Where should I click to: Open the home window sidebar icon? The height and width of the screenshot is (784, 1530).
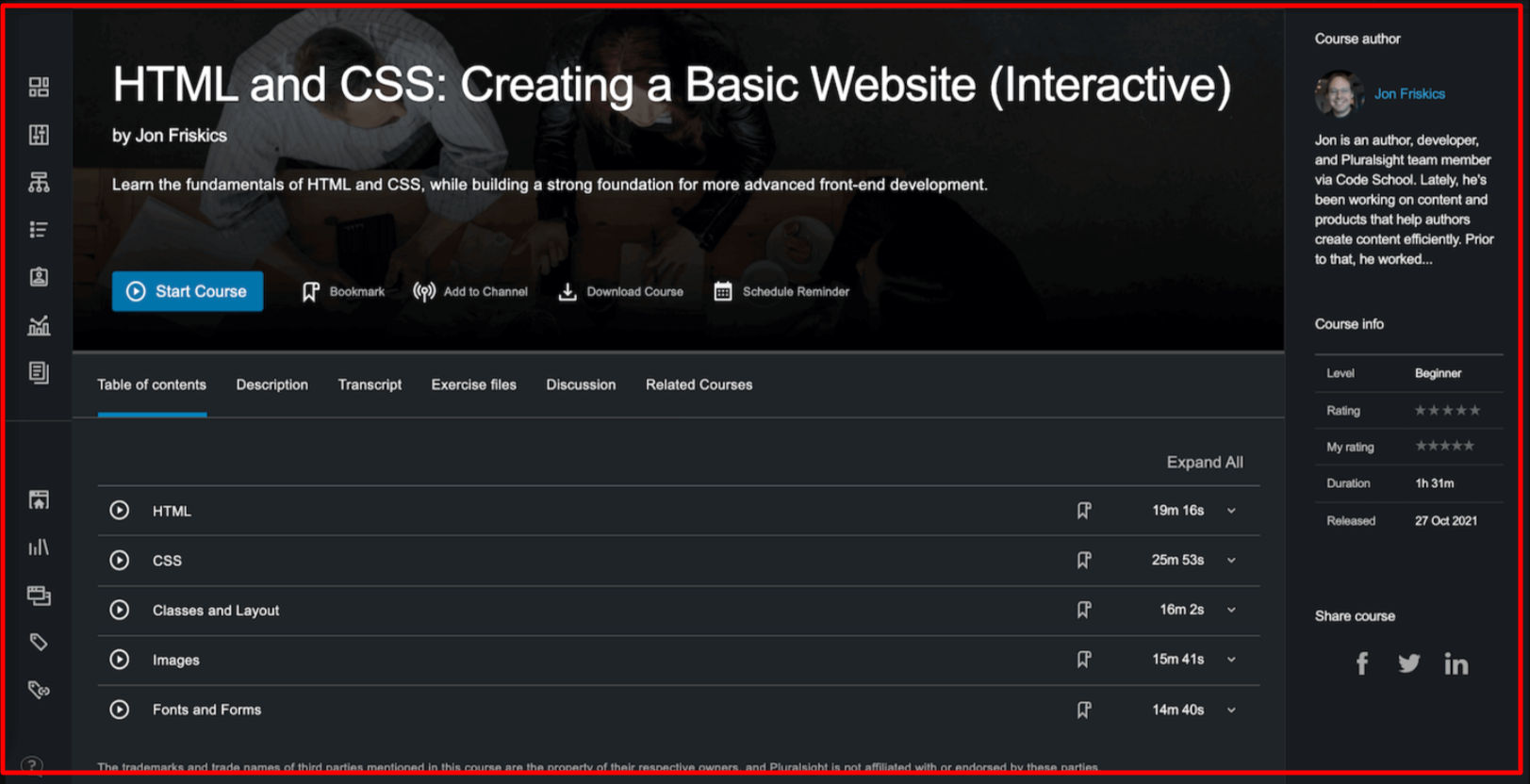tap(39, 499)
